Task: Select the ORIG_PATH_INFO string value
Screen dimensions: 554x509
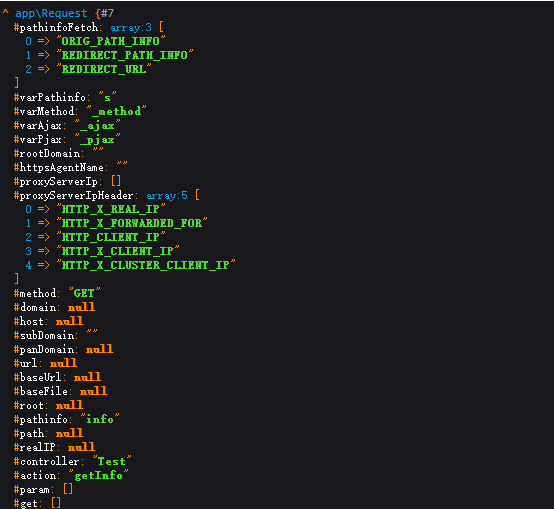Action: pyautogui.click(x=111, y=41)
